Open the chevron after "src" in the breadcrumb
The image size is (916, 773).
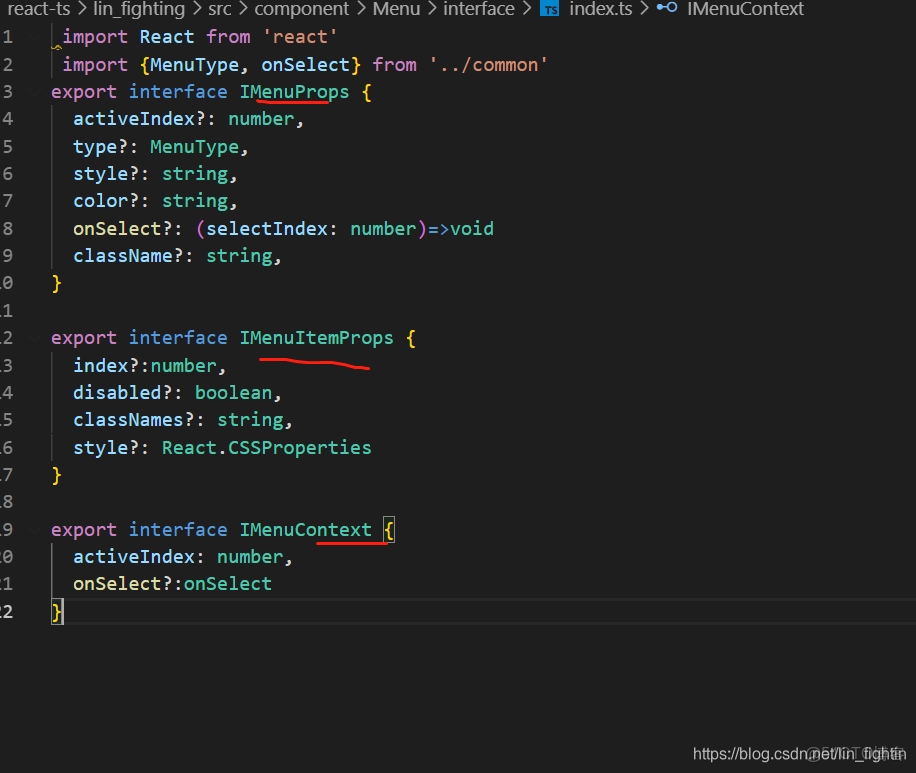pos(245,10)
